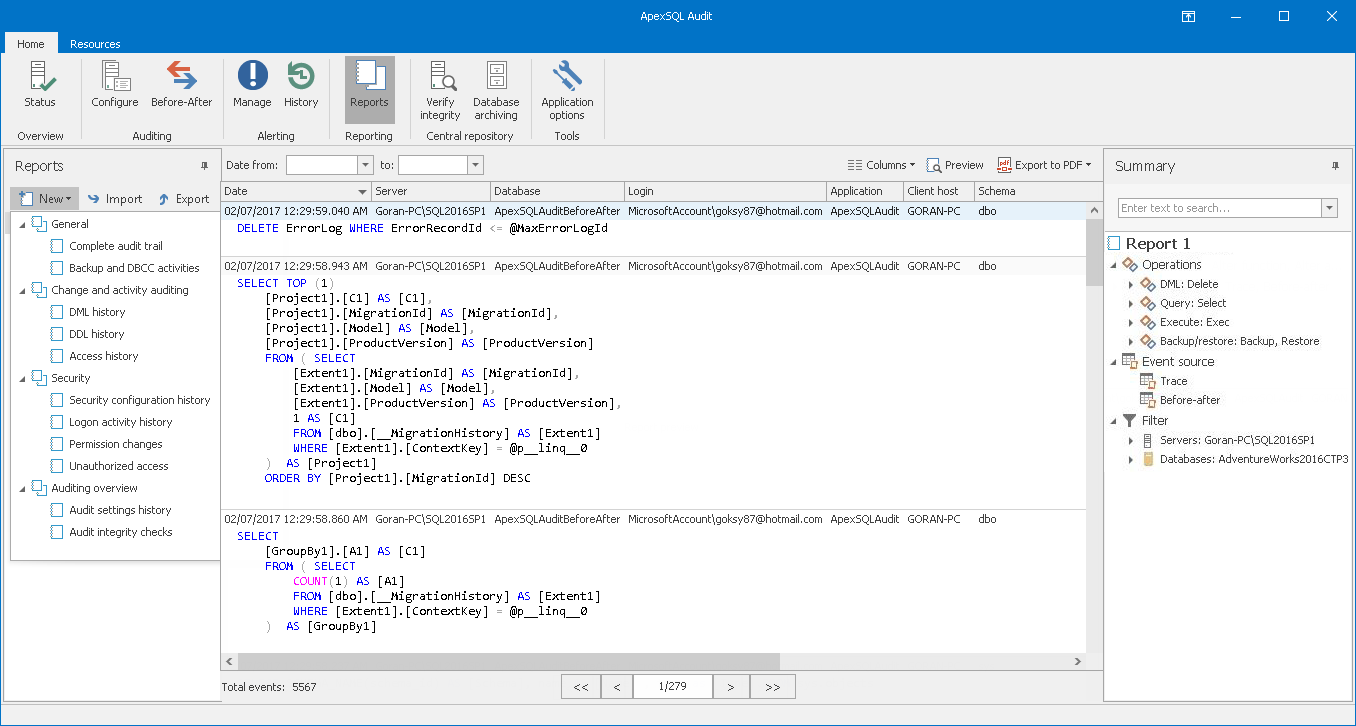
Task: Switch to the Resources ribbon tab
Action: tap(95, 44)
